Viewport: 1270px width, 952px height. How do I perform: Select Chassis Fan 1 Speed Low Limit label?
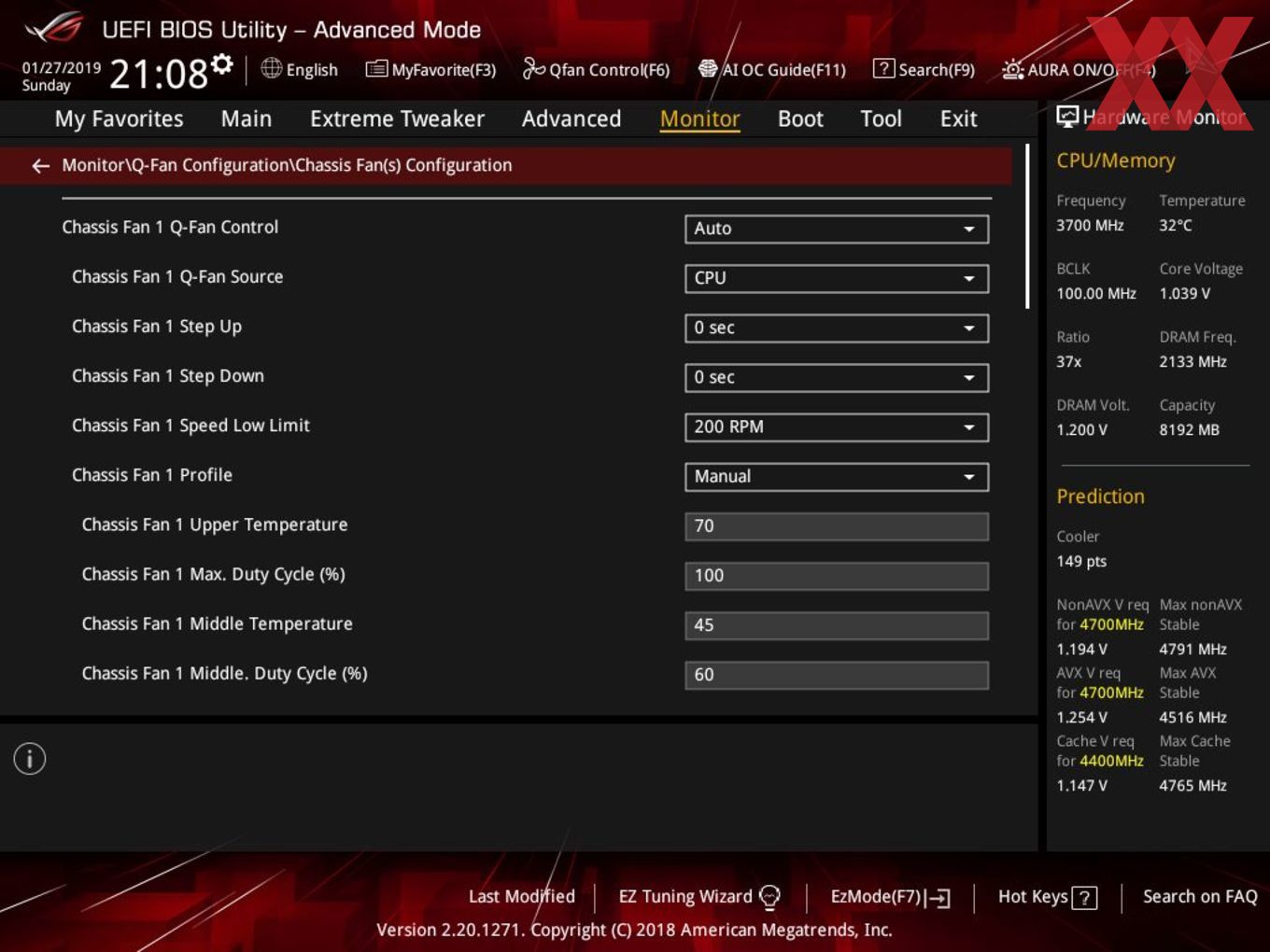click(190, 425)
